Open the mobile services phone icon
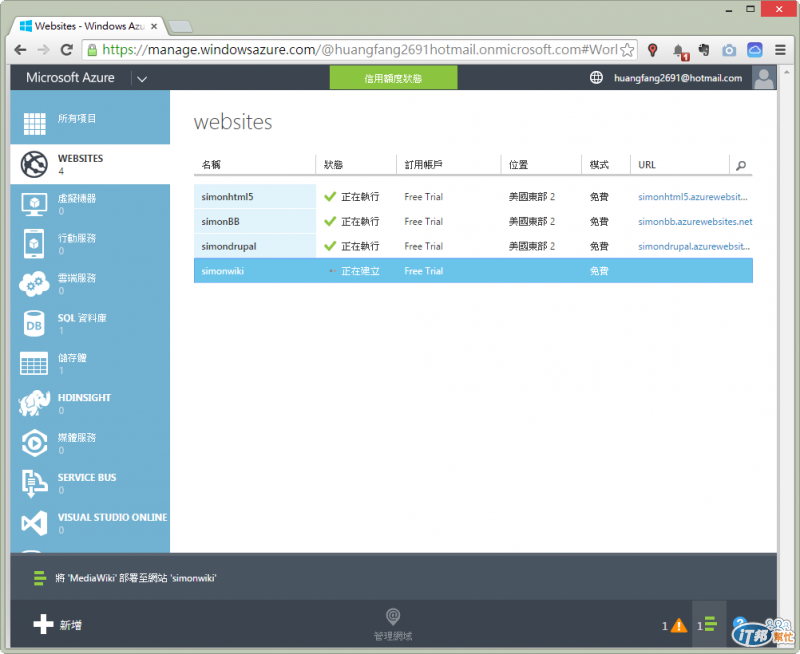 (34, 244)
